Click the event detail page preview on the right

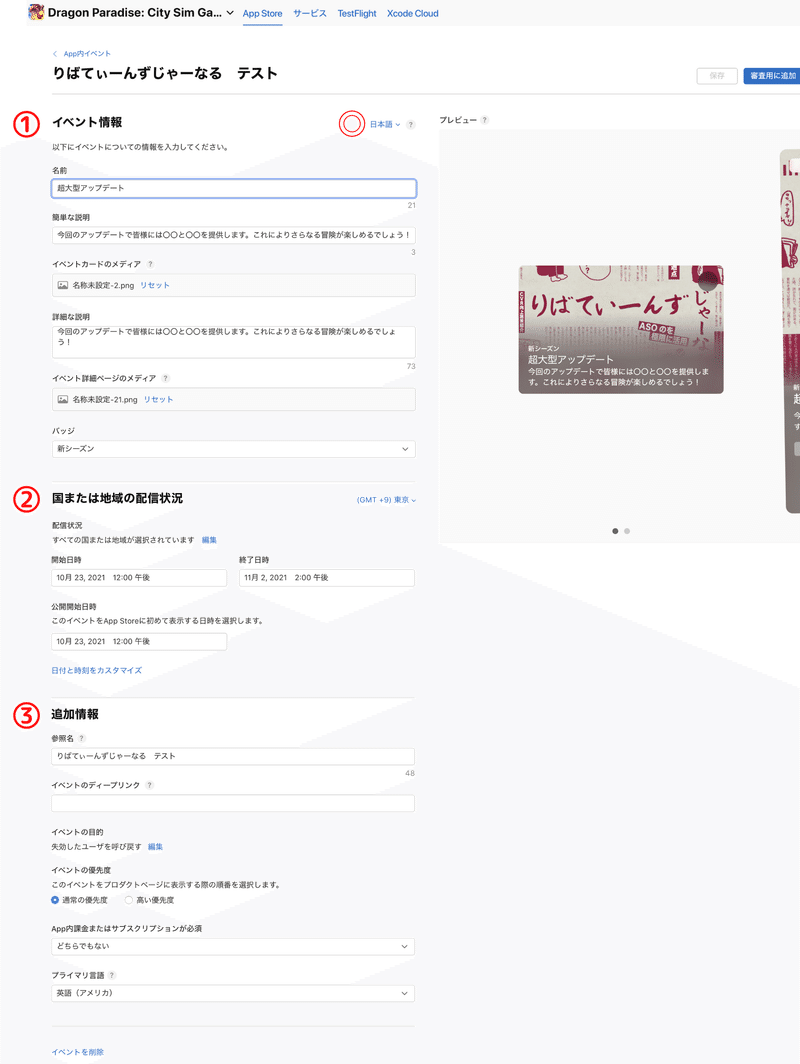pos(790,331)
